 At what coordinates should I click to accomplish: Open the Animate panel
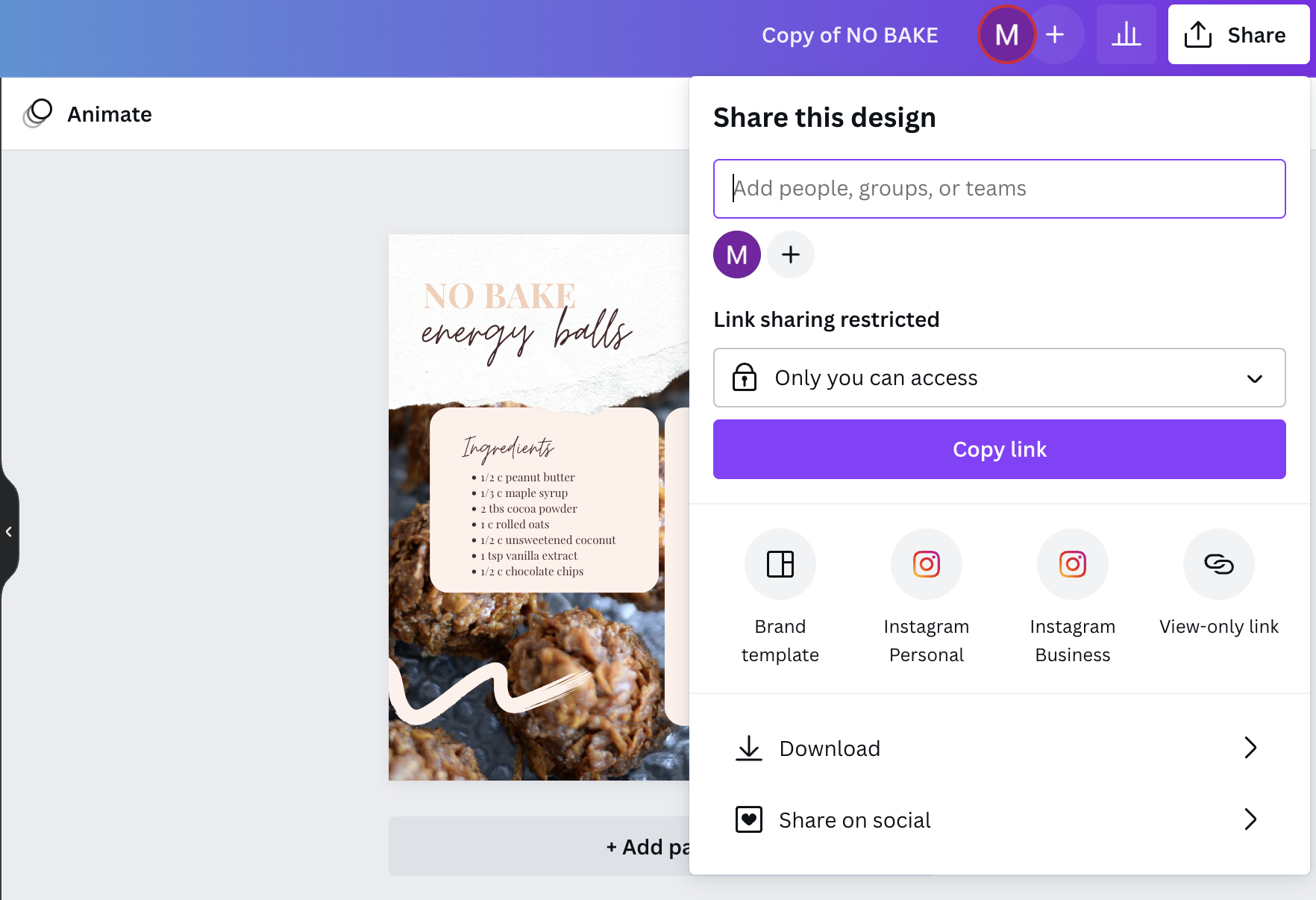87,113
